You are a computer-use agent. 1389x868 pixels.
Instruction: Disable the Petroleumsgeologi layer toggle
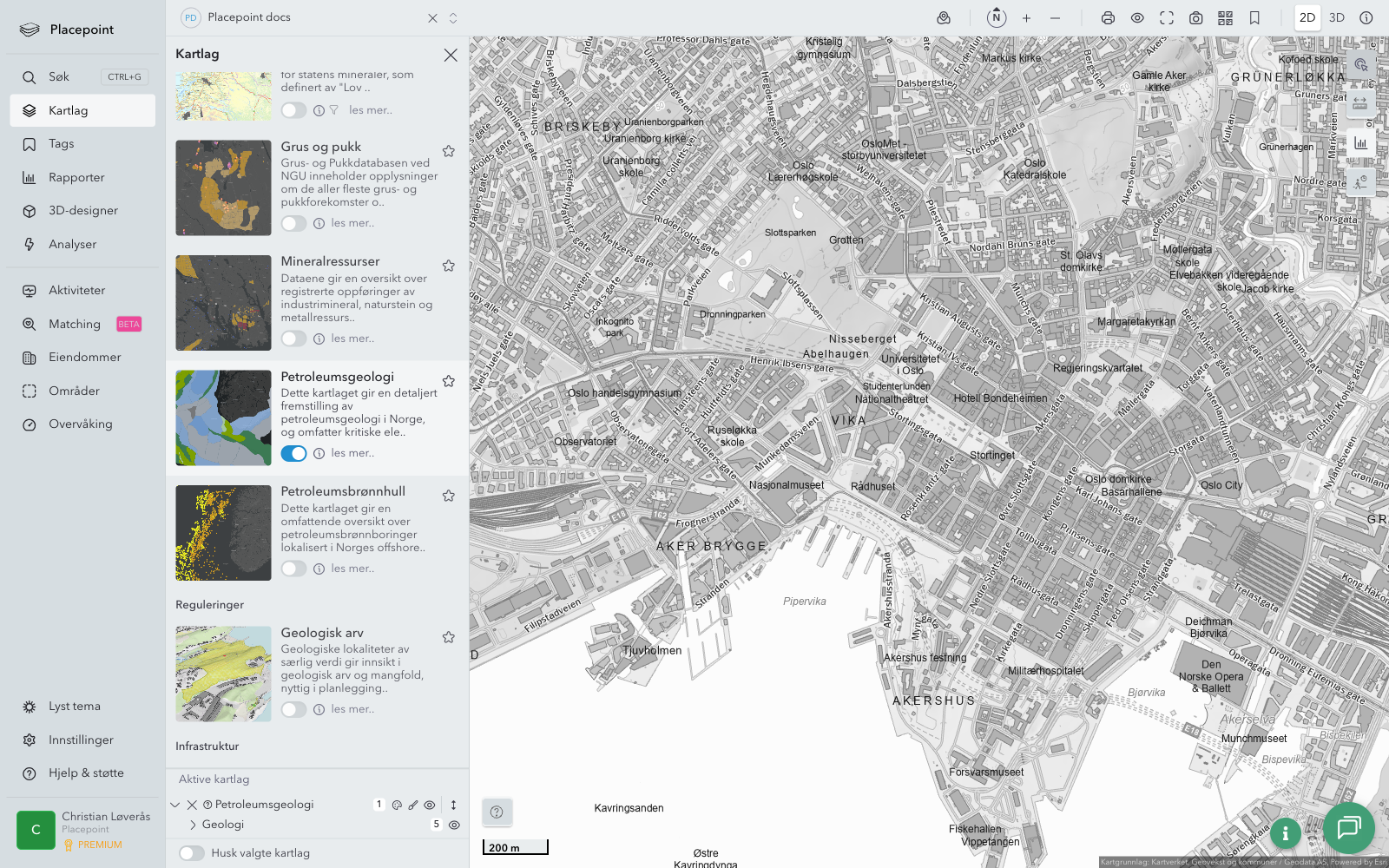pyautogui.click(x=293, y=453)
